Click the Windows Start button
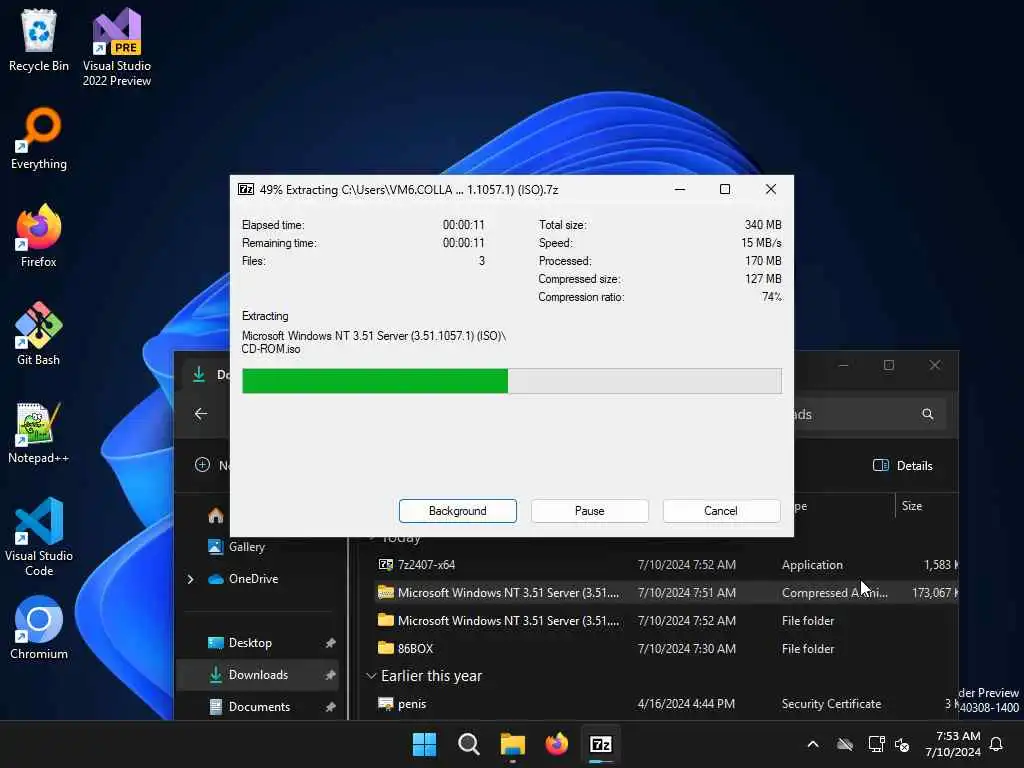Screen dimensions: 1024x768 pos(424,744)
